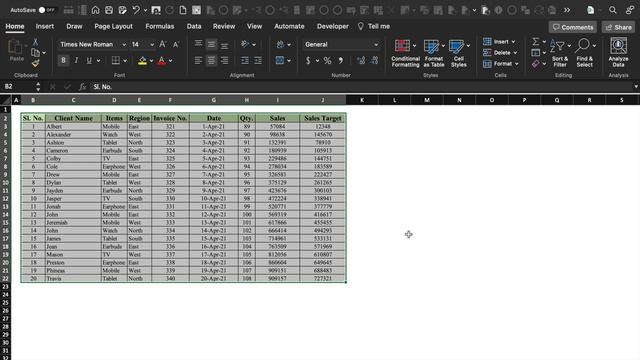The height and width of the screenshot is (360, 640).
Task: Click the Search magnifier icon in the title bar
Action: (x=613, y=10)
